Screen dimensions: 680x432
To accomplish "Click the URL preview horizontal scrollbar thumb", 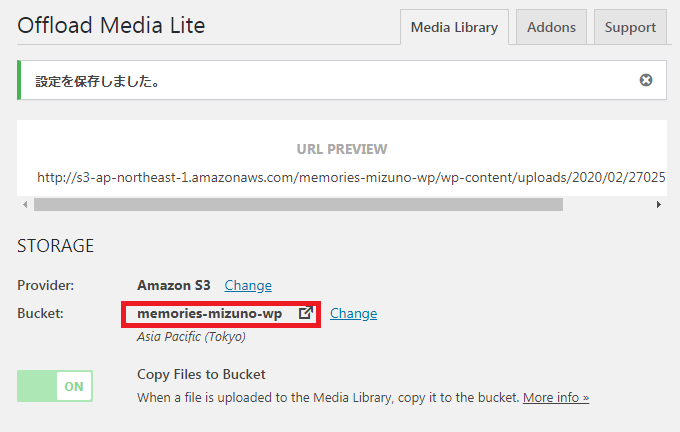I will (298, 204).
